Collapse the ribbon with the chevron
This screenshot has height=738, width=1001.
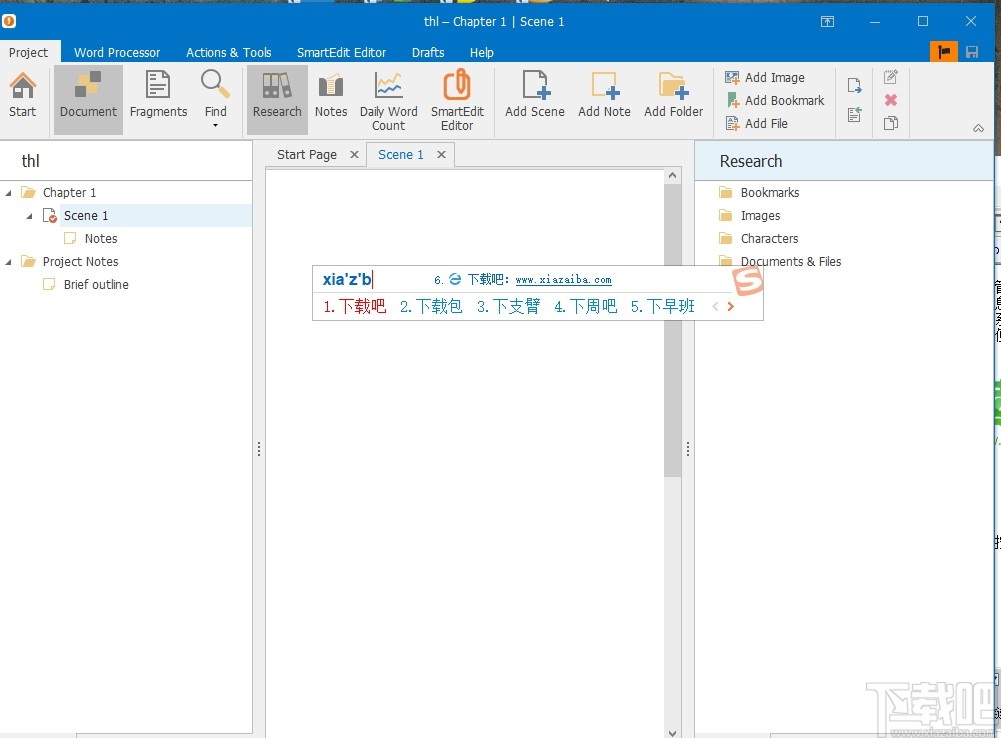point(978,128)
